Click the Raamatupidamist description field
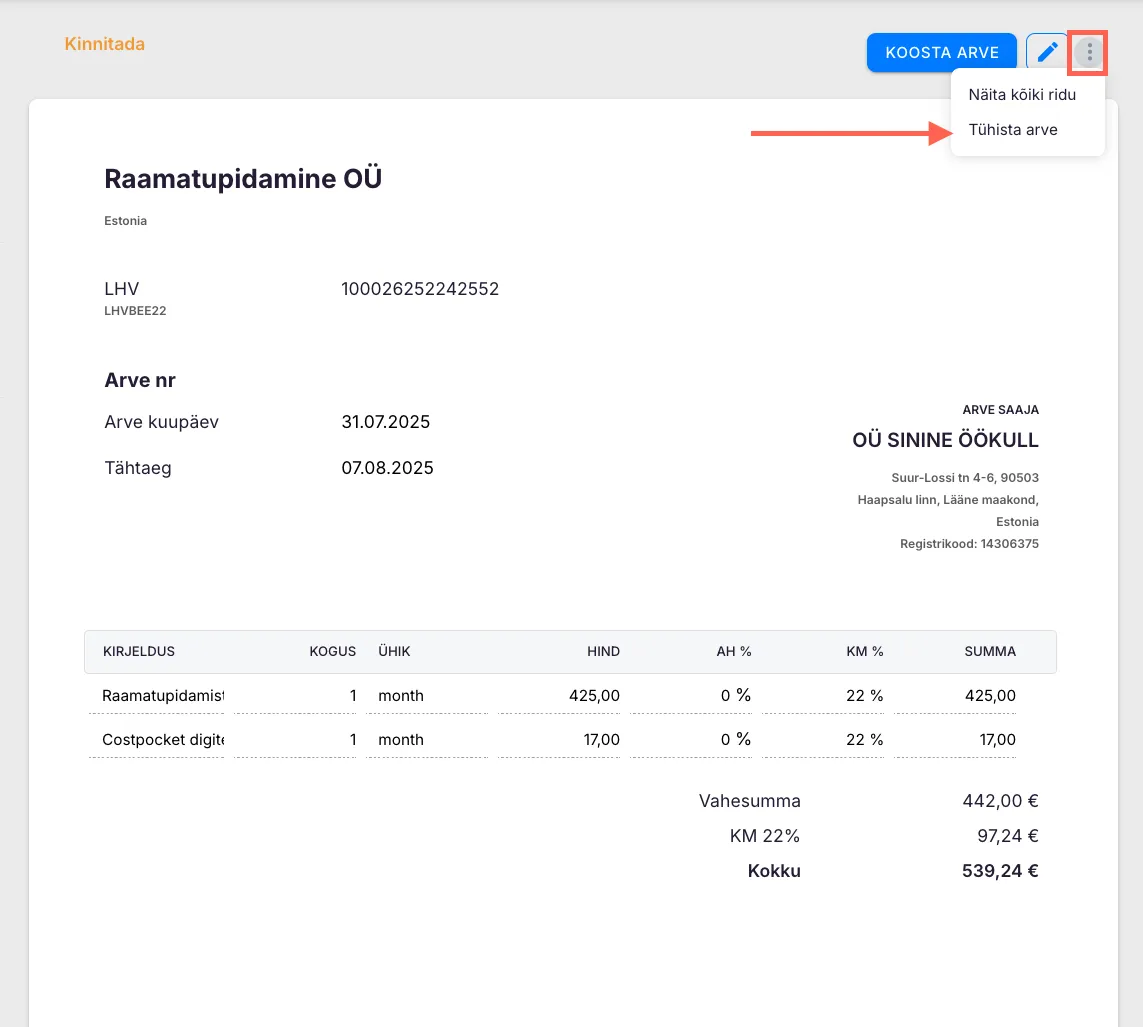Screen dimensions: 1143x1027 pos(162,696)
